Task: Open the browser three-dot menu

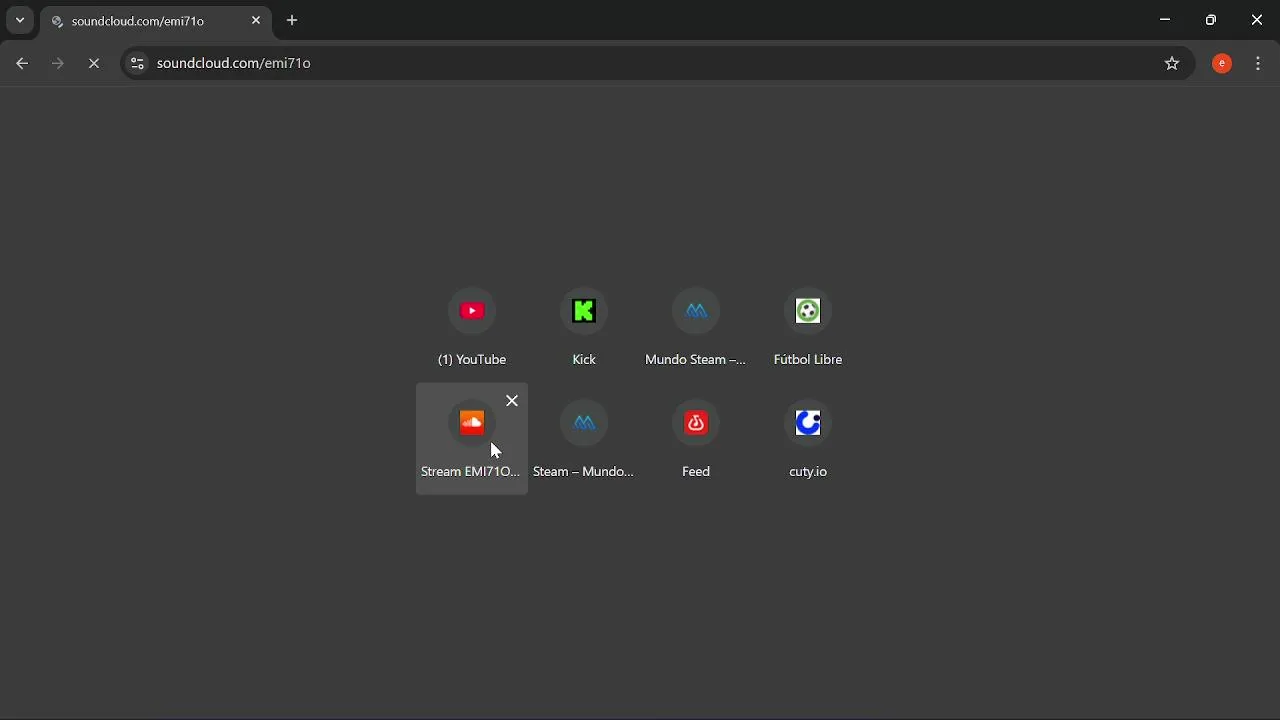Action: [1260, 64]
